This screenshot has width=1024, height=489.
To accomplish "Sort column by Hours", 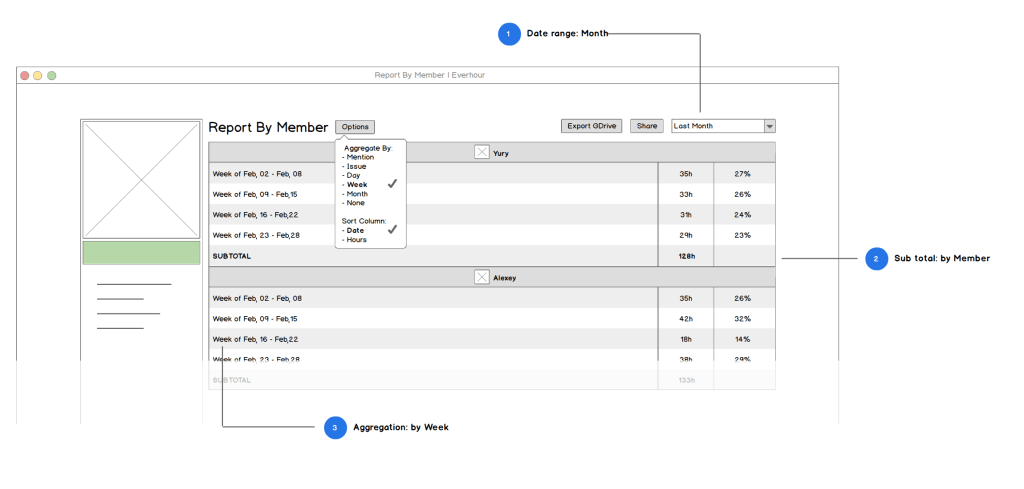I will click(356, 240).
